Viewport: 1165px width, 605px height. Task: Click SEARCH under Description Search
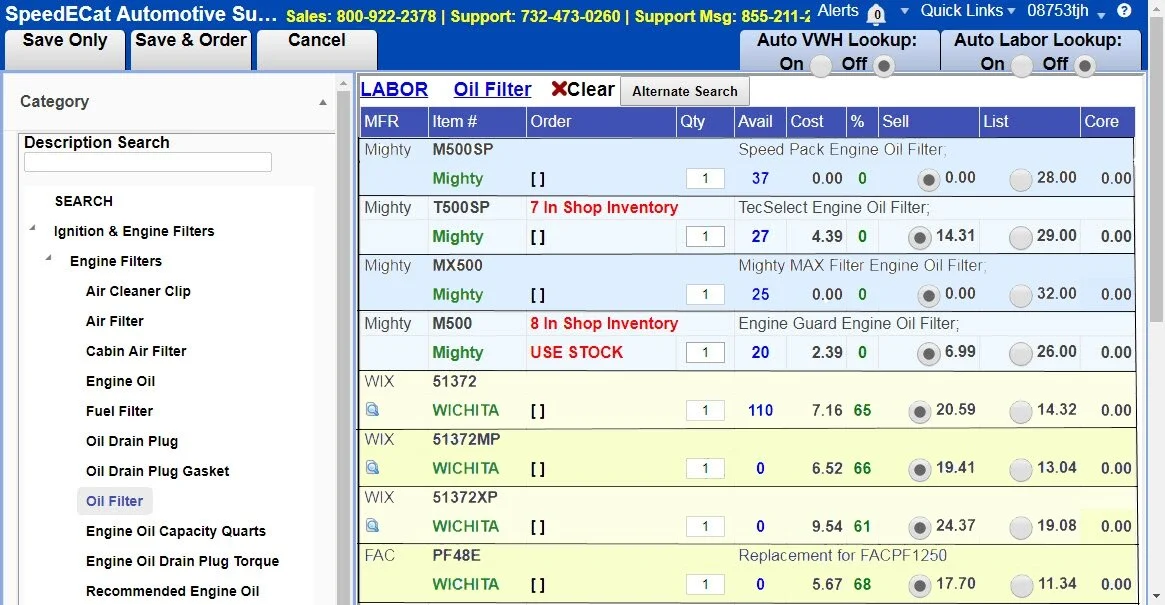click(x=84, y=201)
